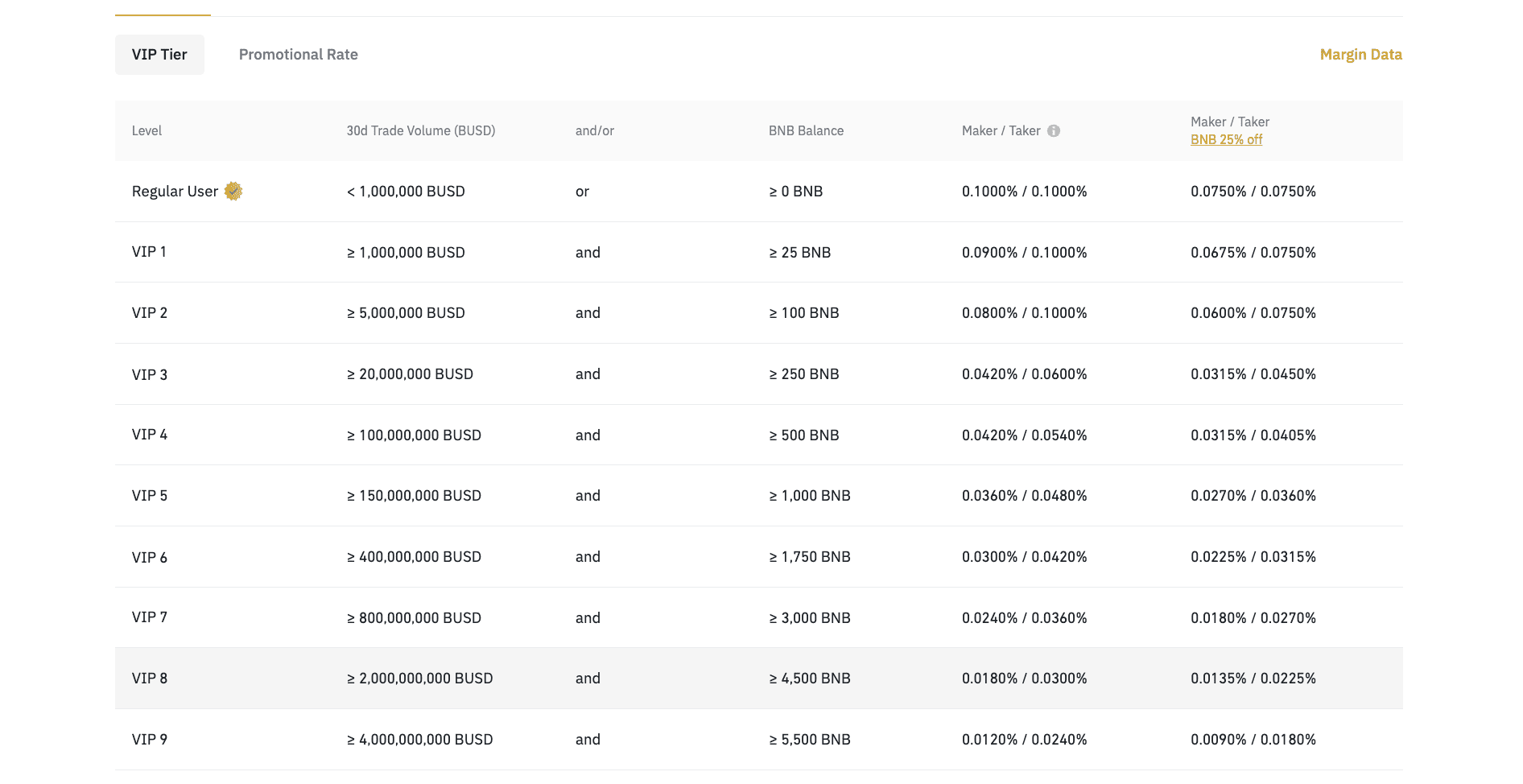Click the VIP 3 trade volume cell
Screen dimensions: 1523x784
tap(410, 374)
